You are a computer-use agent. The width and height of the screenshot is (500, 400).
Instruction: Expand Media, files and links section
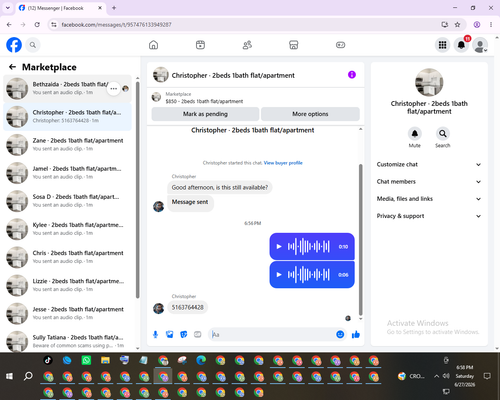coord(429,199)
